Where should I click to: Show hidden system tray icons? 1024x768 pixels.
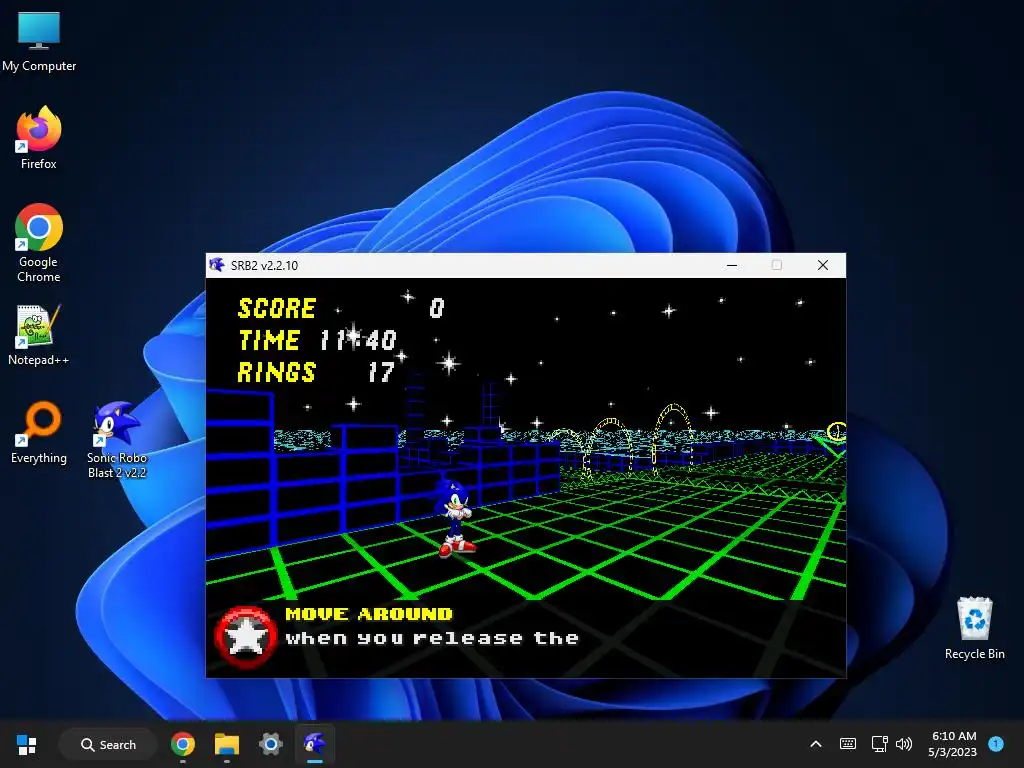[816, 744]
